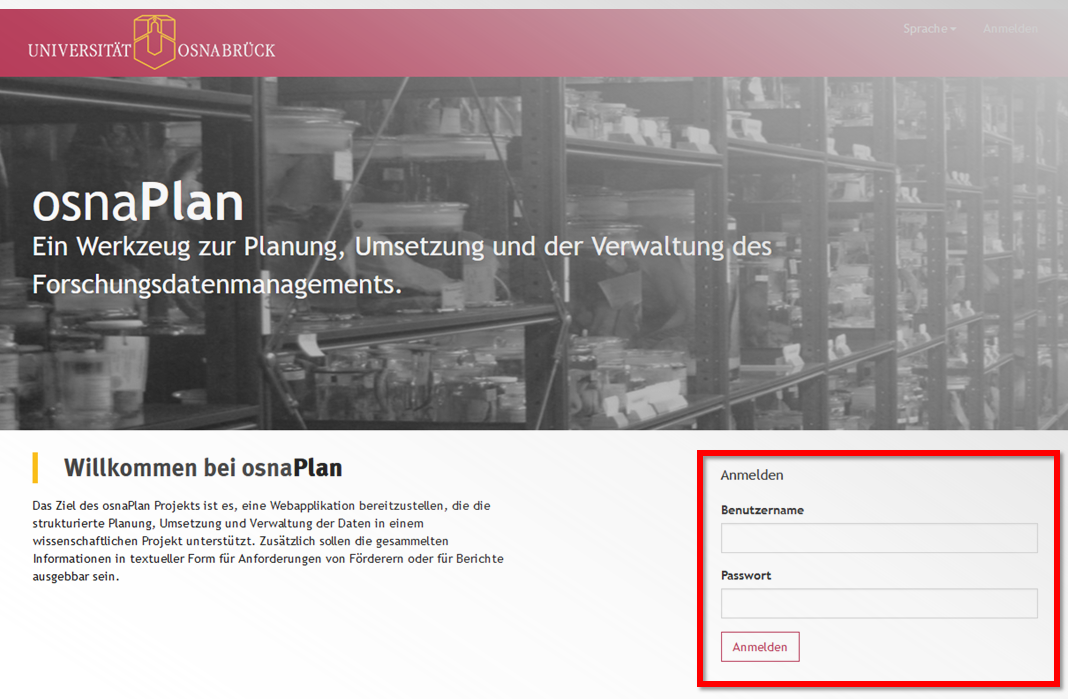Click the Benutzername field label
The width and height of the screenshot is (1068, 699).
762,510
